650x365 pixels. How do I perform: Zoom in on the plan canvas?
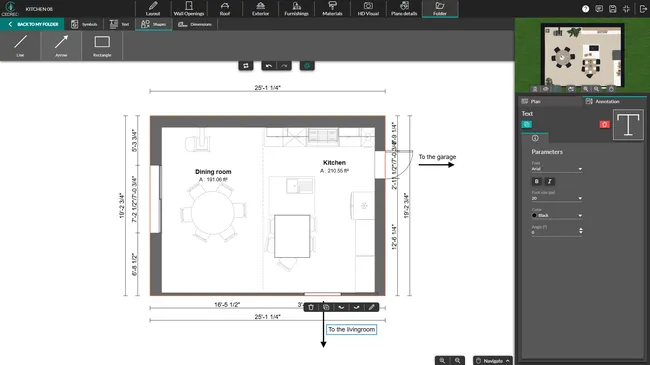coord(442,360)
